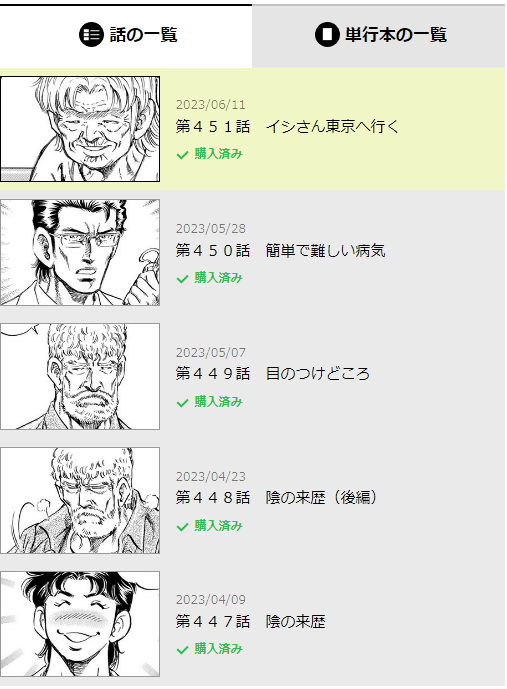The width and height of the screenshot is (507, 689).
Task: Open the smiling face thumbnail, episode 447
Action: [80, 624]
